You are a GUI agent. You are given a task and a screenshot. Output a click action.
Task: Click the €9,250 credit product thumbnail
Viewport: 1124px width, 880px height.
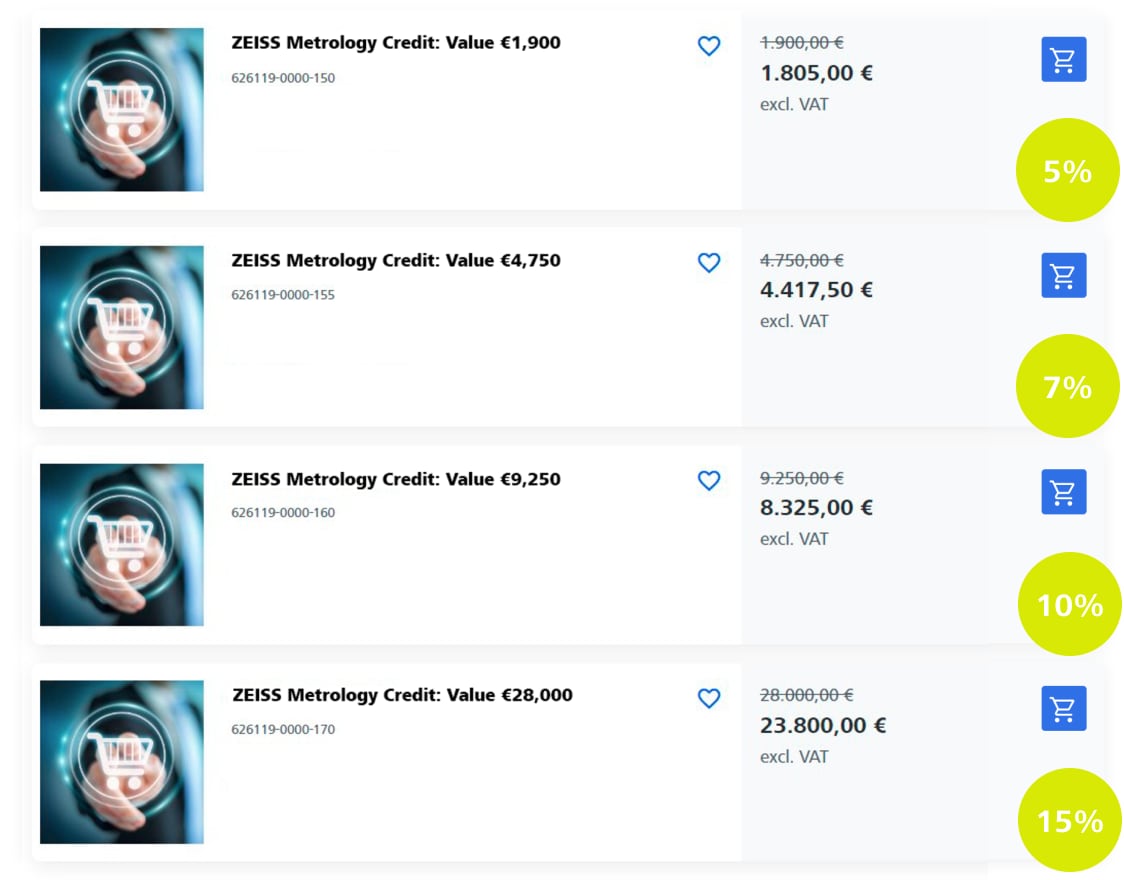[122, 545]
